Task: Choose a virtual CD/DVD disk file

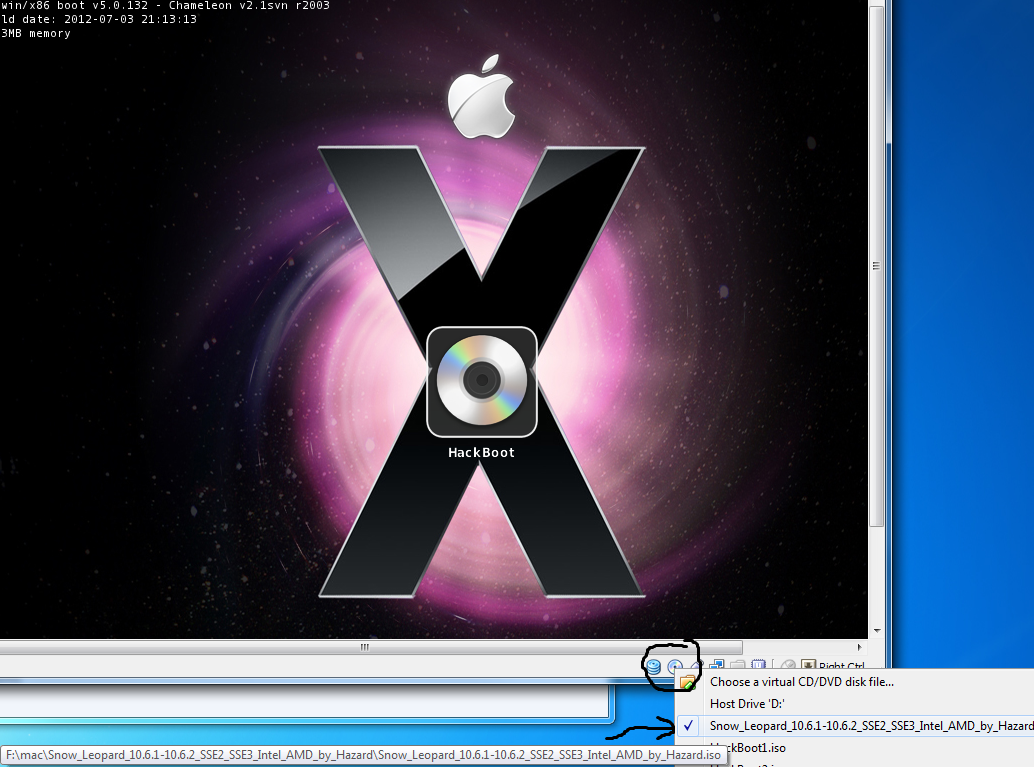Action: point(855,682)
